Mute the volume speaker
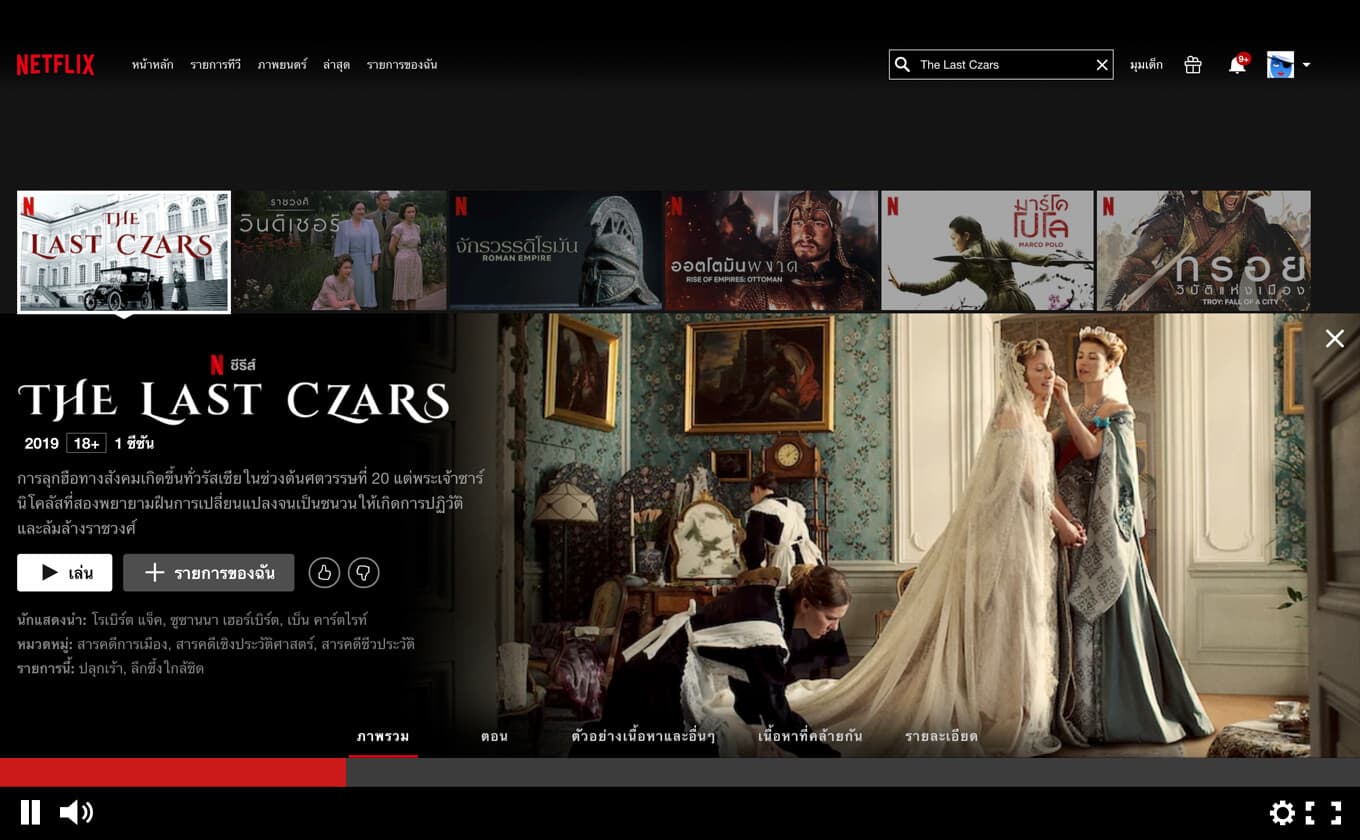1360x840 pixels. [x=76, y=812]
